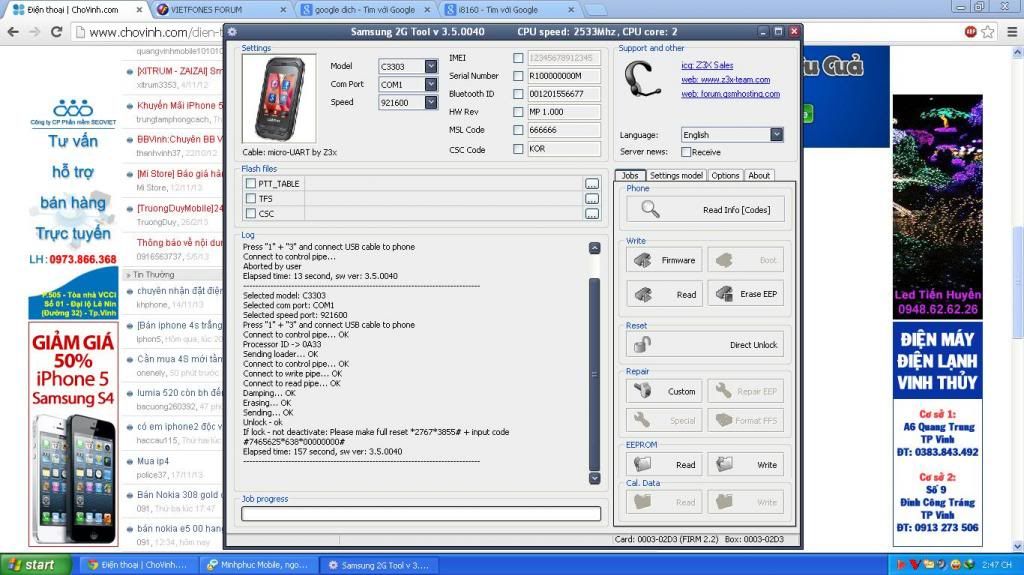Click the Windows start button

coord(35,565)
